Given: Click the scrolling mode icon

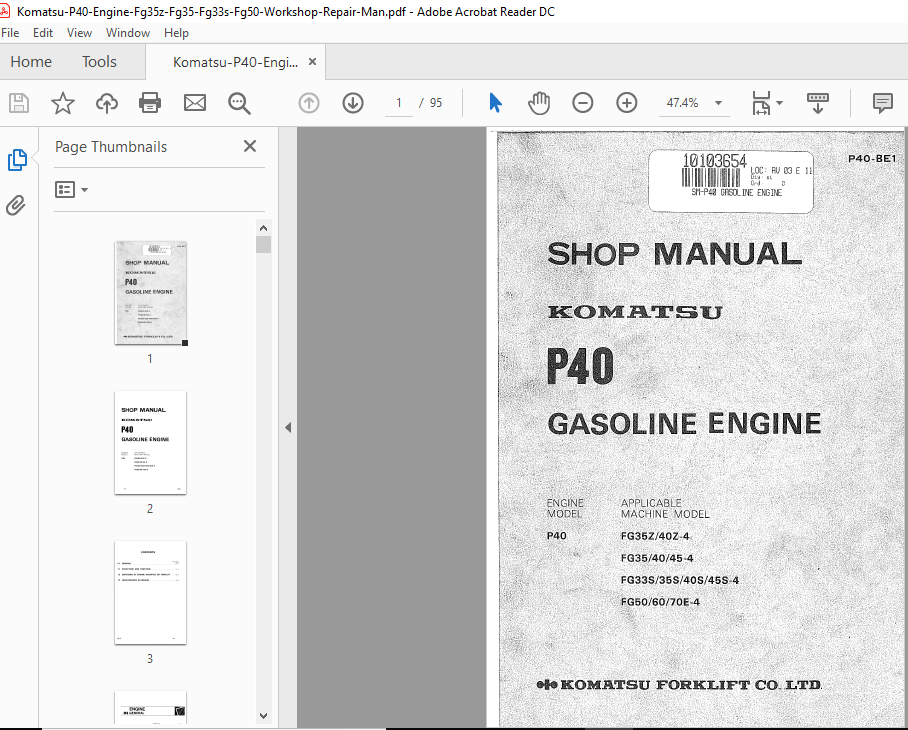Looking at the screenshot, I should click(x=818, y=103).
